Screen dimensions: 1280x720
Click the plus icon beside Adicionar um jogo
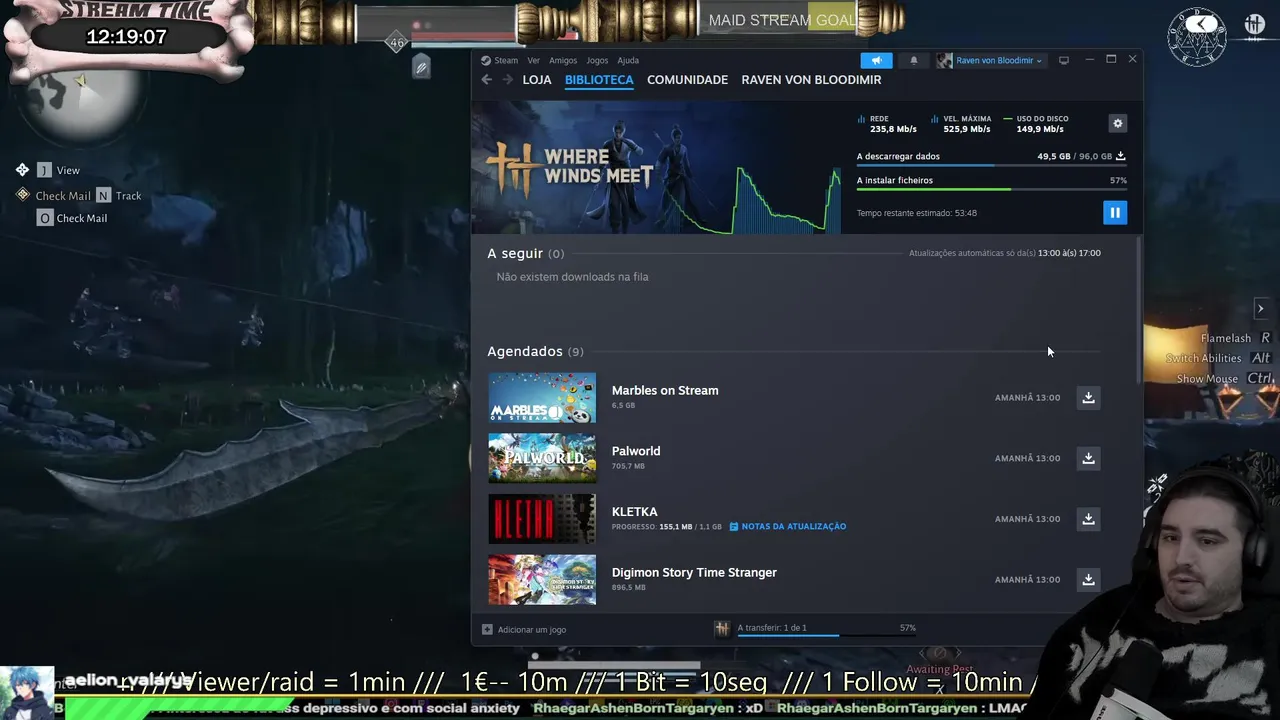pos(487,629)
